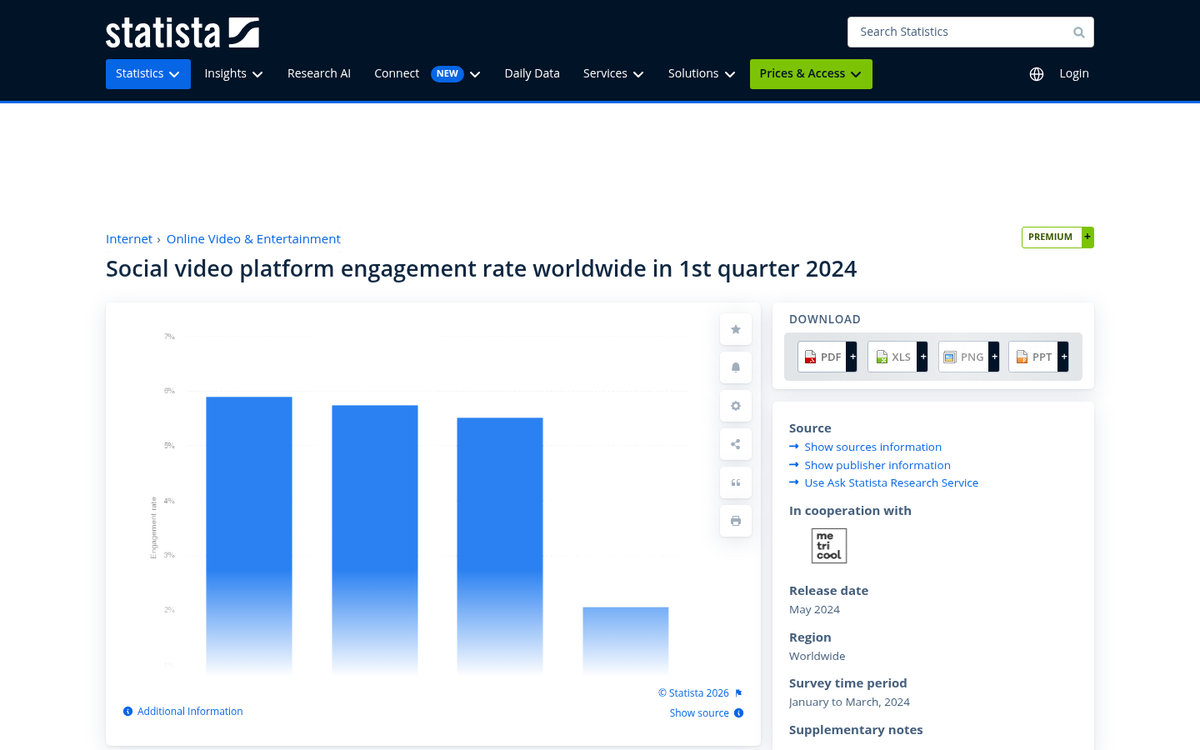Open chart settings gear icon

pos(735,406)
